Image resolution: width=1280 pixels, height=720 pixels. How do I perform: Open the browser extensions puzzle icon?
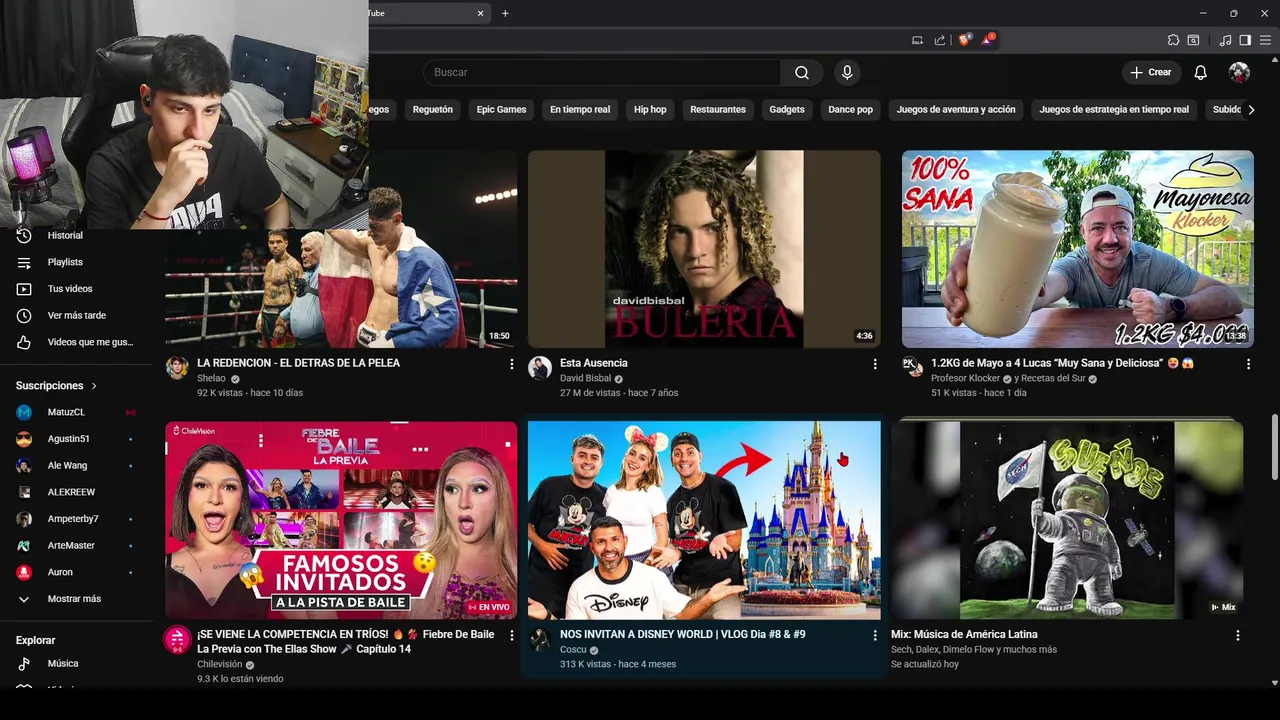coord(1173,40)
